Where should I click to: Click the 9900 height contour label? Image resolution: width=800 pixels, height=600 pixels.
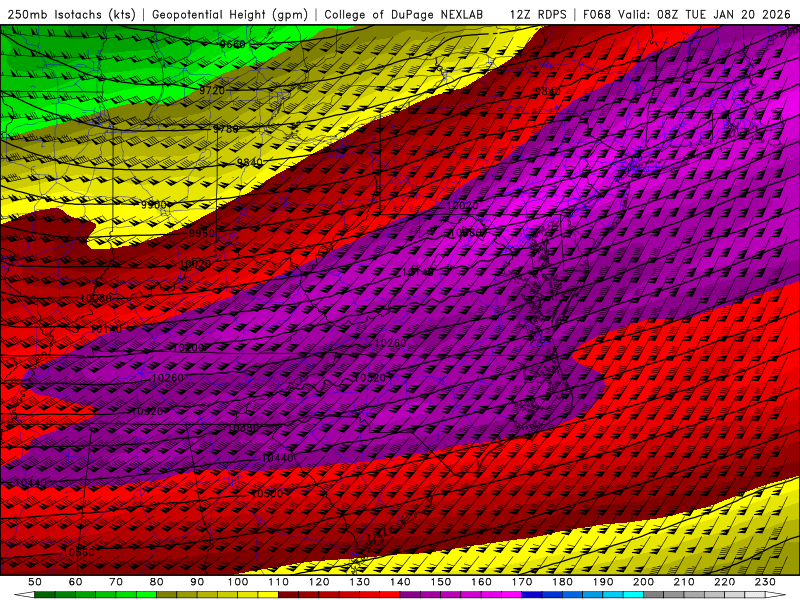click(154, 205)
